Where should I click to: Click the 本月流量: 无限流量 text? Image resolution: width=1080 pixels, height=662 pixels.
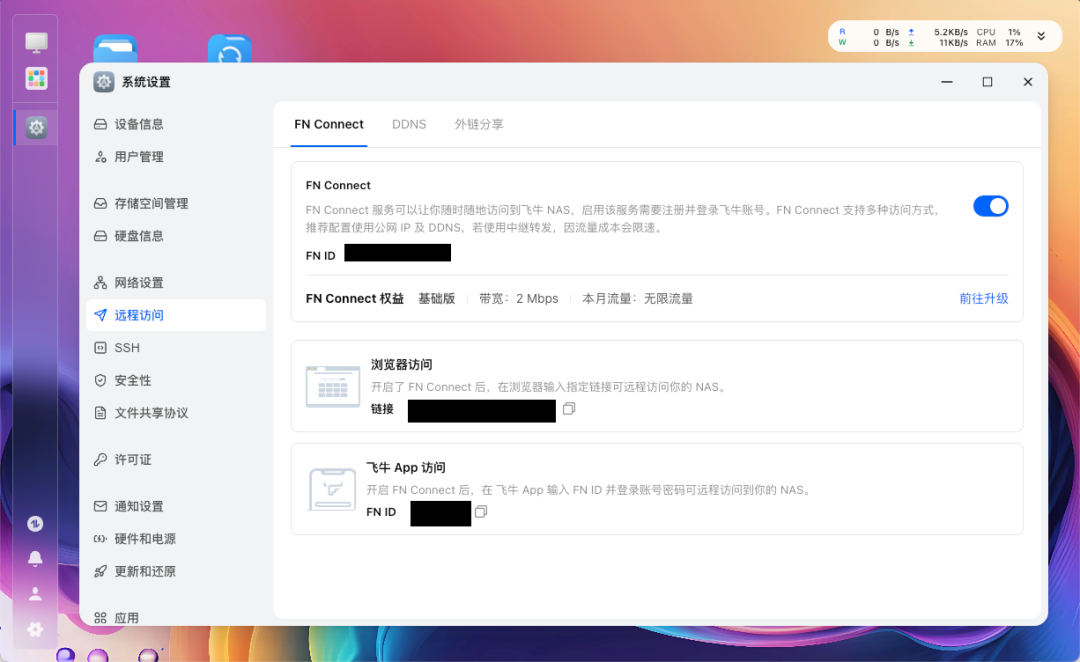tap(638, 298)
